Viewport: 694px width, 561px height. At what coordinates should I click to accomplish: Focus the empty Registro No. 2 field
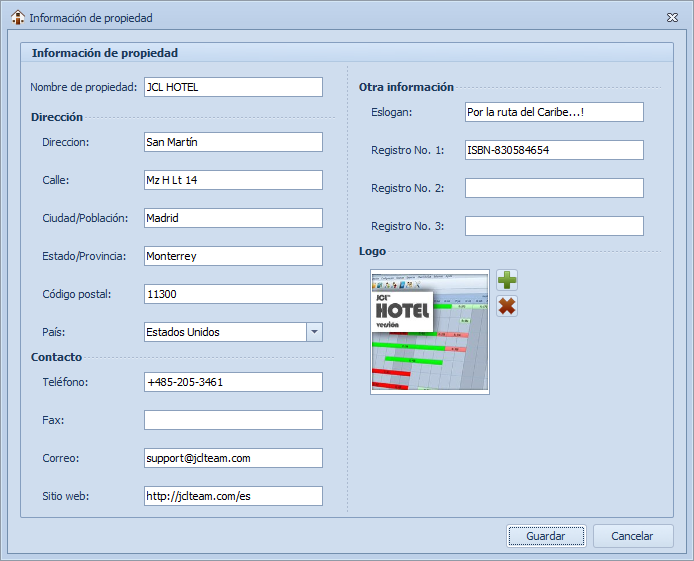[554, 188]
